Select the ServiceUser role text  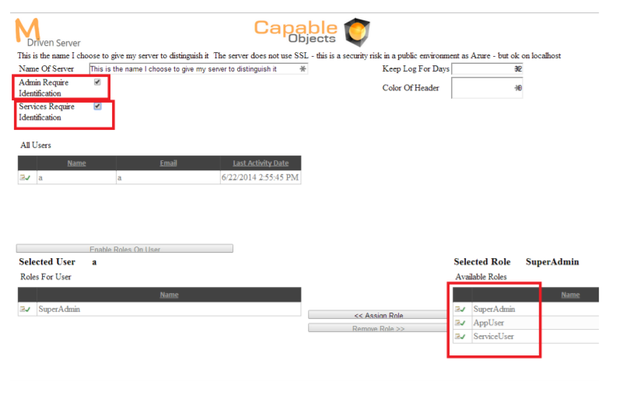point(493,336)
